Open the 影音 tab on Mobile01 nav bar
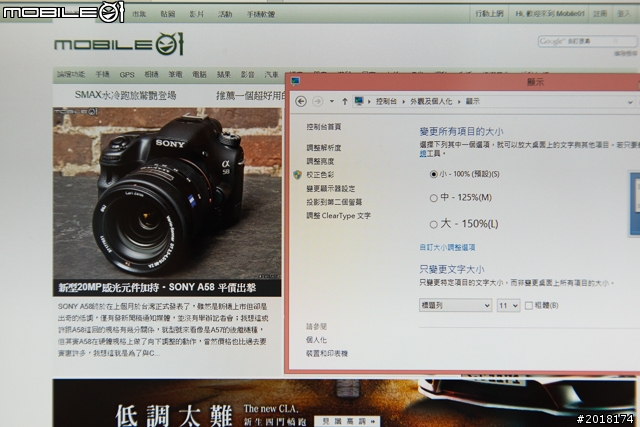The image size is (640, 427). coord(248,74)
